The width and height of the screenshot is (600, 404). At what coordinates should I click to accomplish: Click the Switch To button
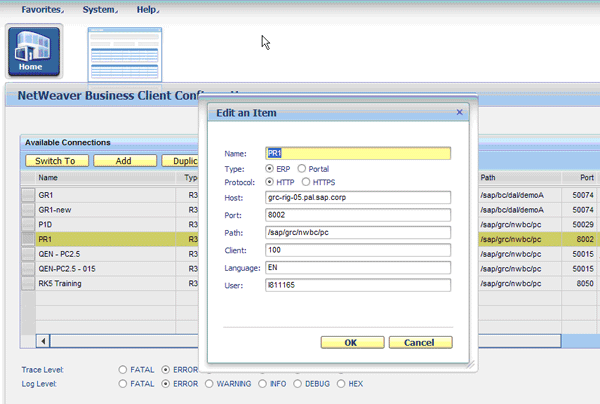pos(57,161)
